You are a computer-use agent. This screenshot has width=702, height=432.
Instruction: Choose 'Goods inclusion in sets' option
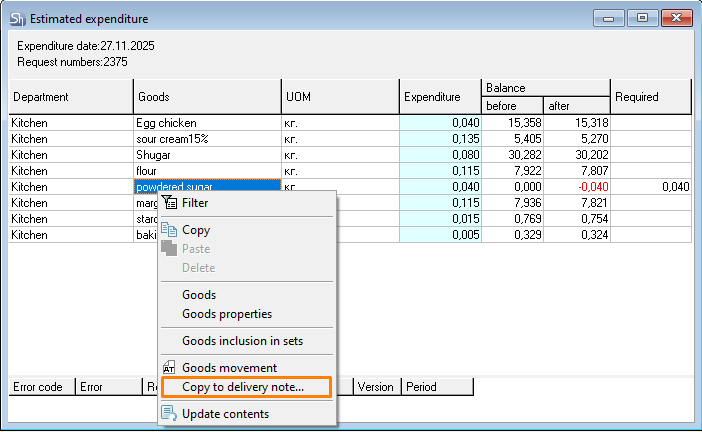pos(242,341)
